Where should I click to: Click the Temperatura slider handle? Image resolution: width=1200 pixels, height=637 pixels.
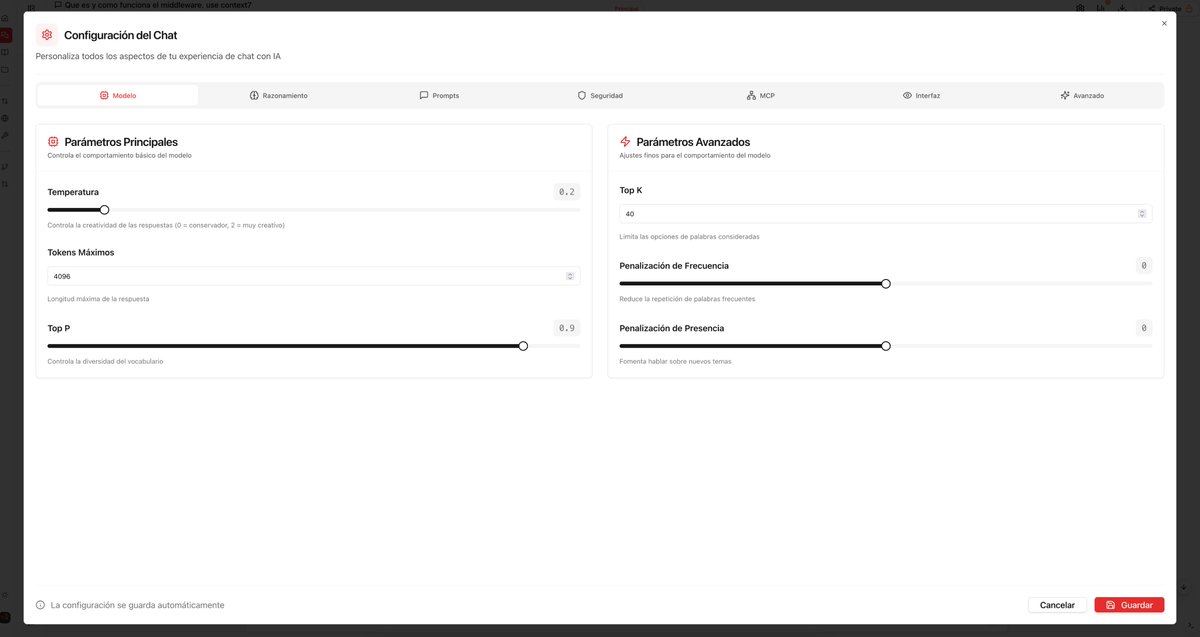coord(104,210)
